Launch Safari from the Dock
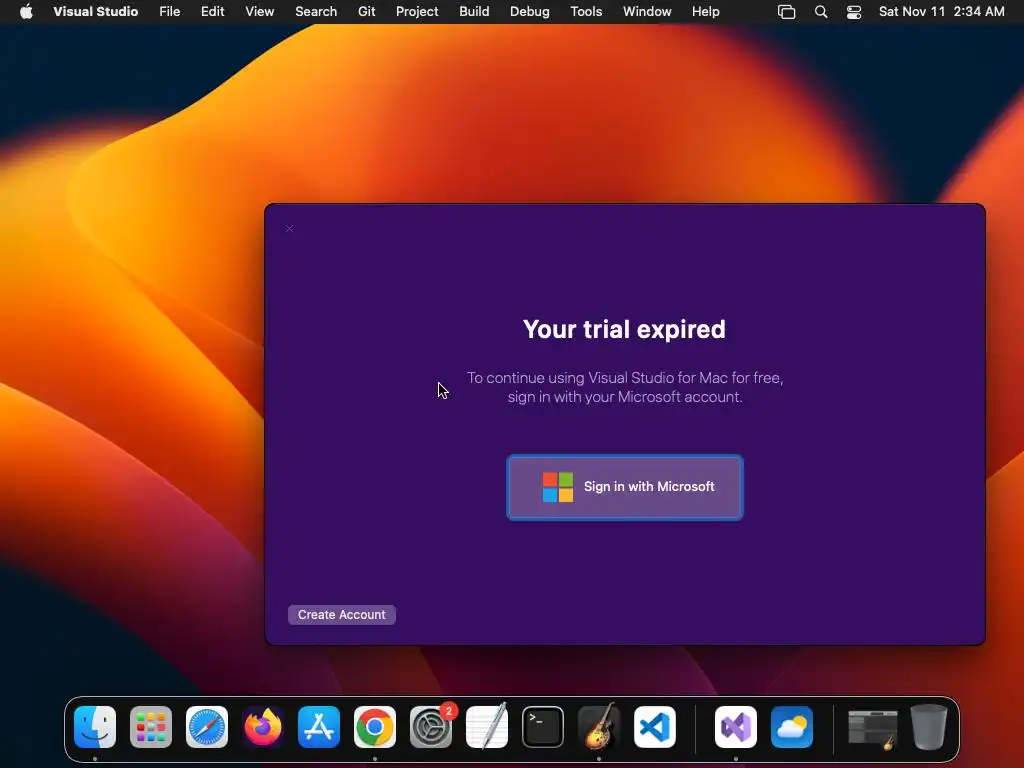This screenshot has height=768, width=1024. pyautogui.click(x=207, y=727)
